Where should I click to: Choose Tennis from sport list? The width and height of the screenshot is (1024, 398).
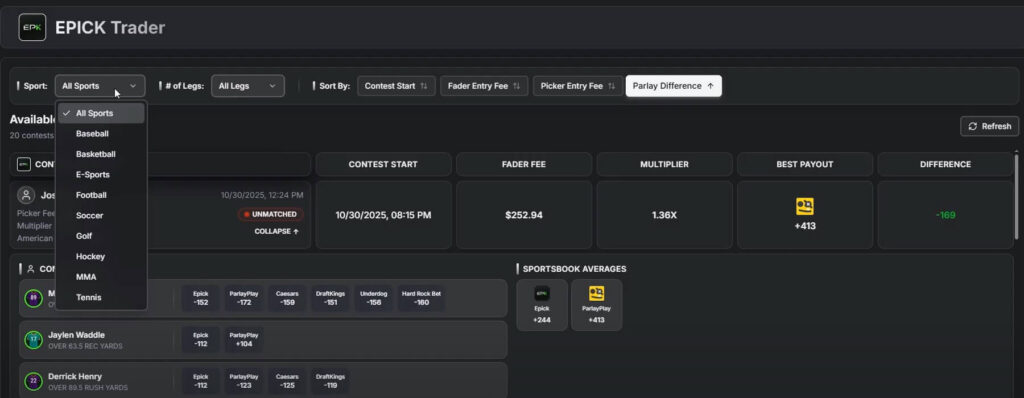(x=101, y=297)
